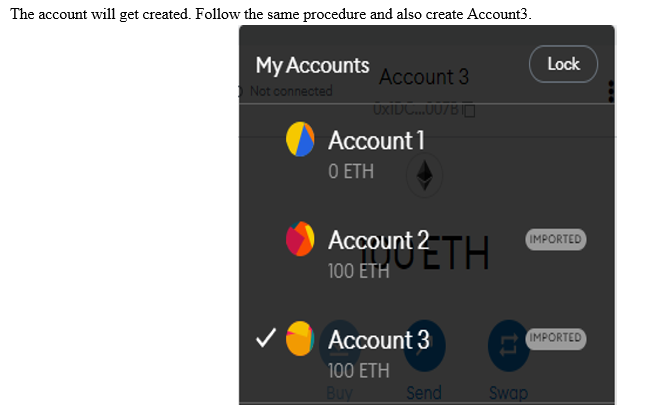
Task: Click the IMPORTED badge on Account 3
Action: [556, 339]
